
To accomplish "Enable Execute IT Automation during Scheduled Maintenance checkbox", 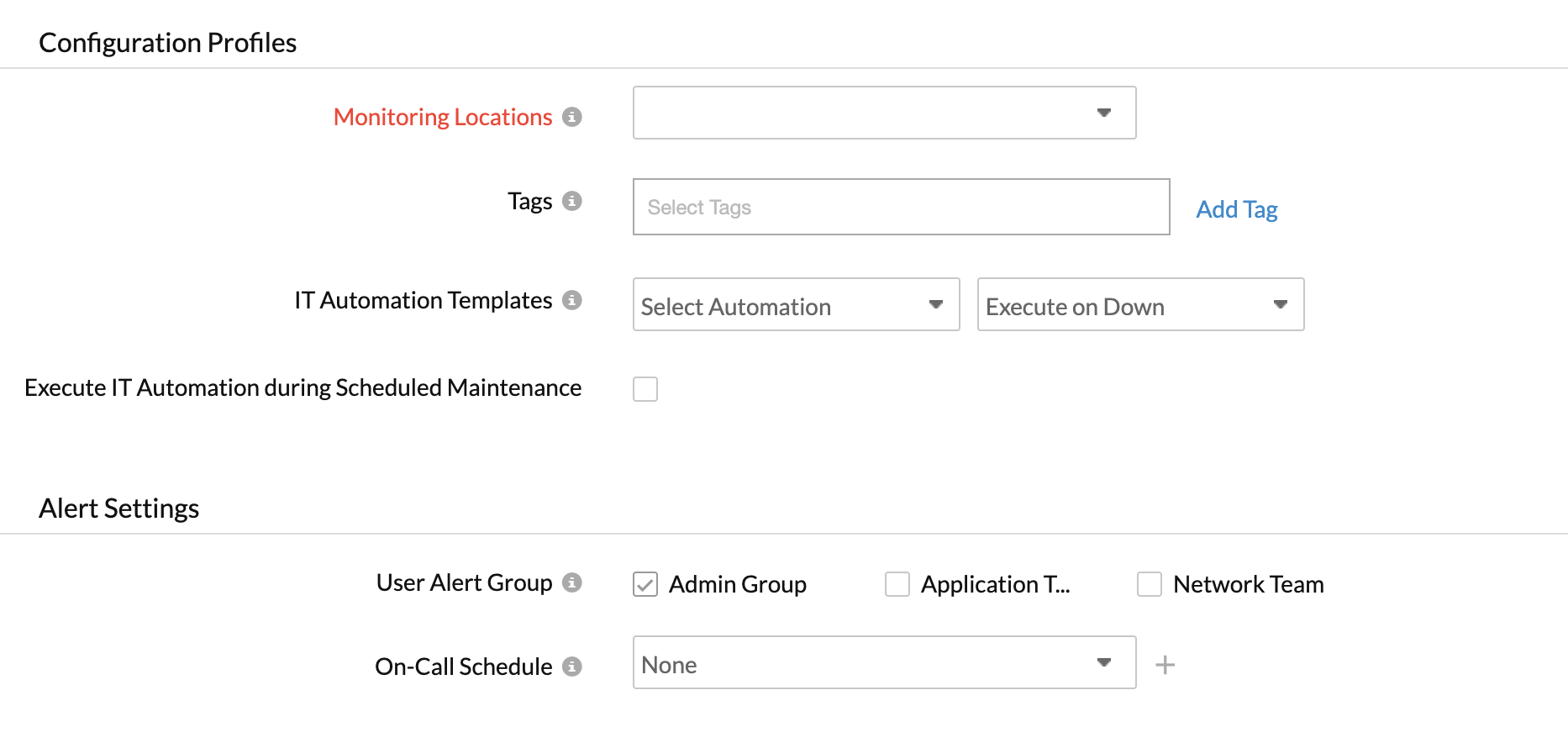I will point(645,389).
